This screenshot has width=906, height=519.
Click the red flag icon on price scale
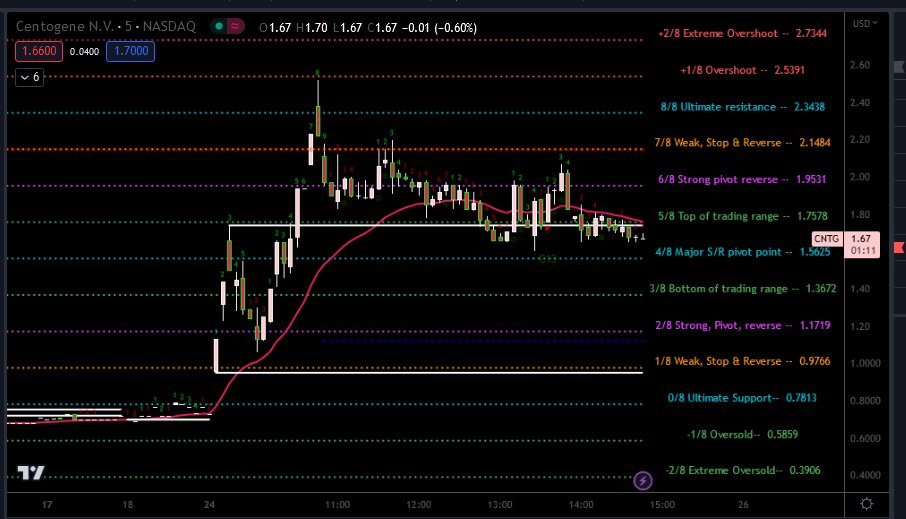click(899, 247)
